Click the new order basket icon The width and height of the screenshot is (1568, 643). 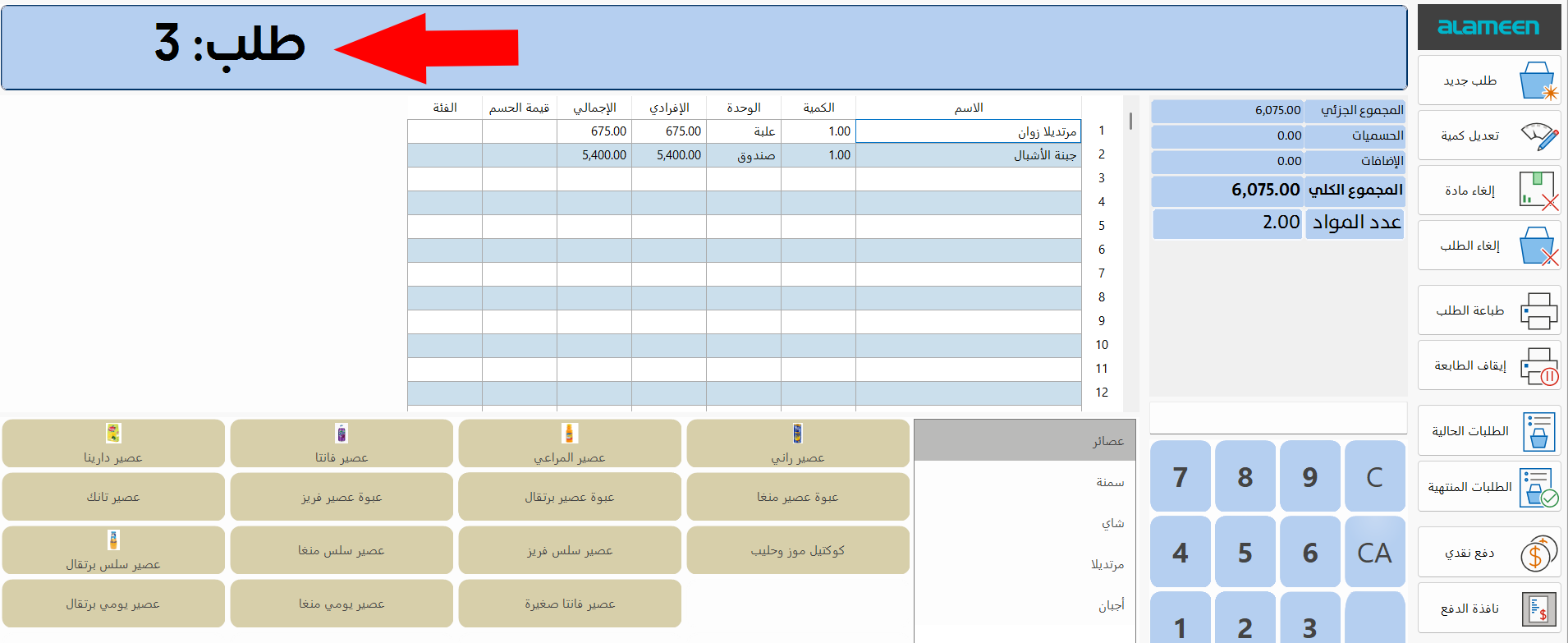click(1538, 80)
